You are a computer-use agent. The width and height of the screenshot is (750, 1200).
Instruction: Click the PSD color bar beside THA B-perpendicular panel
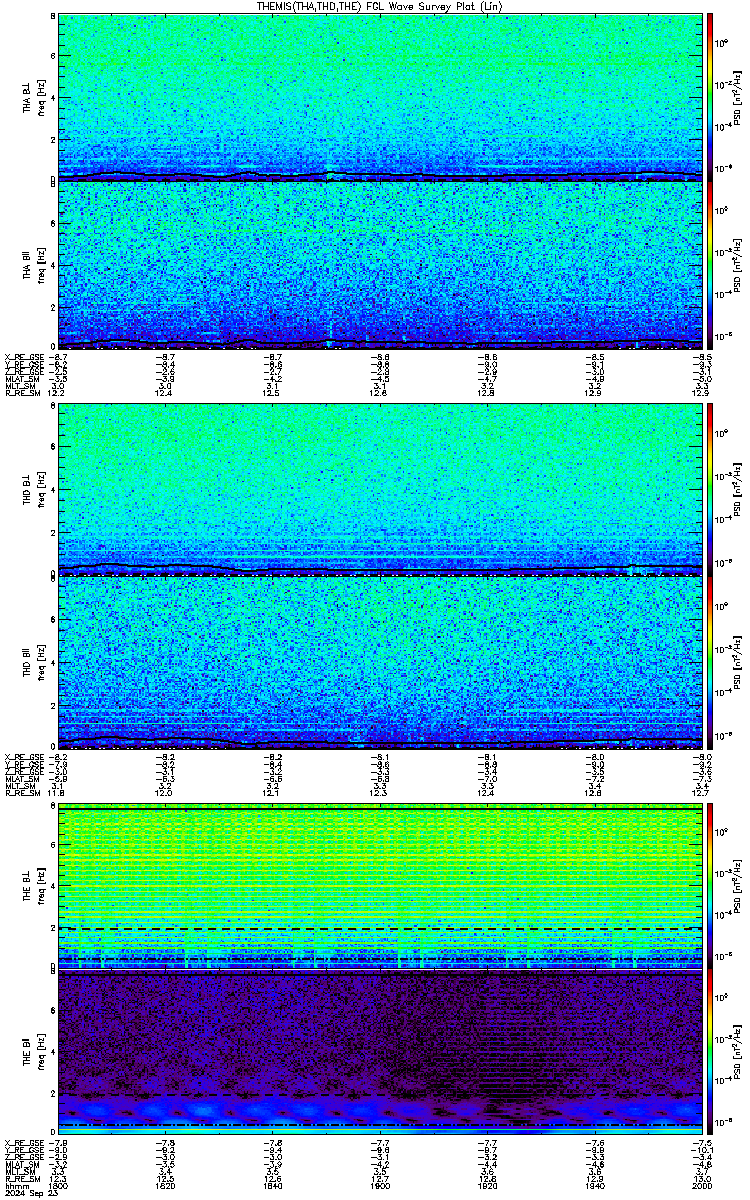tap(711, 97)
